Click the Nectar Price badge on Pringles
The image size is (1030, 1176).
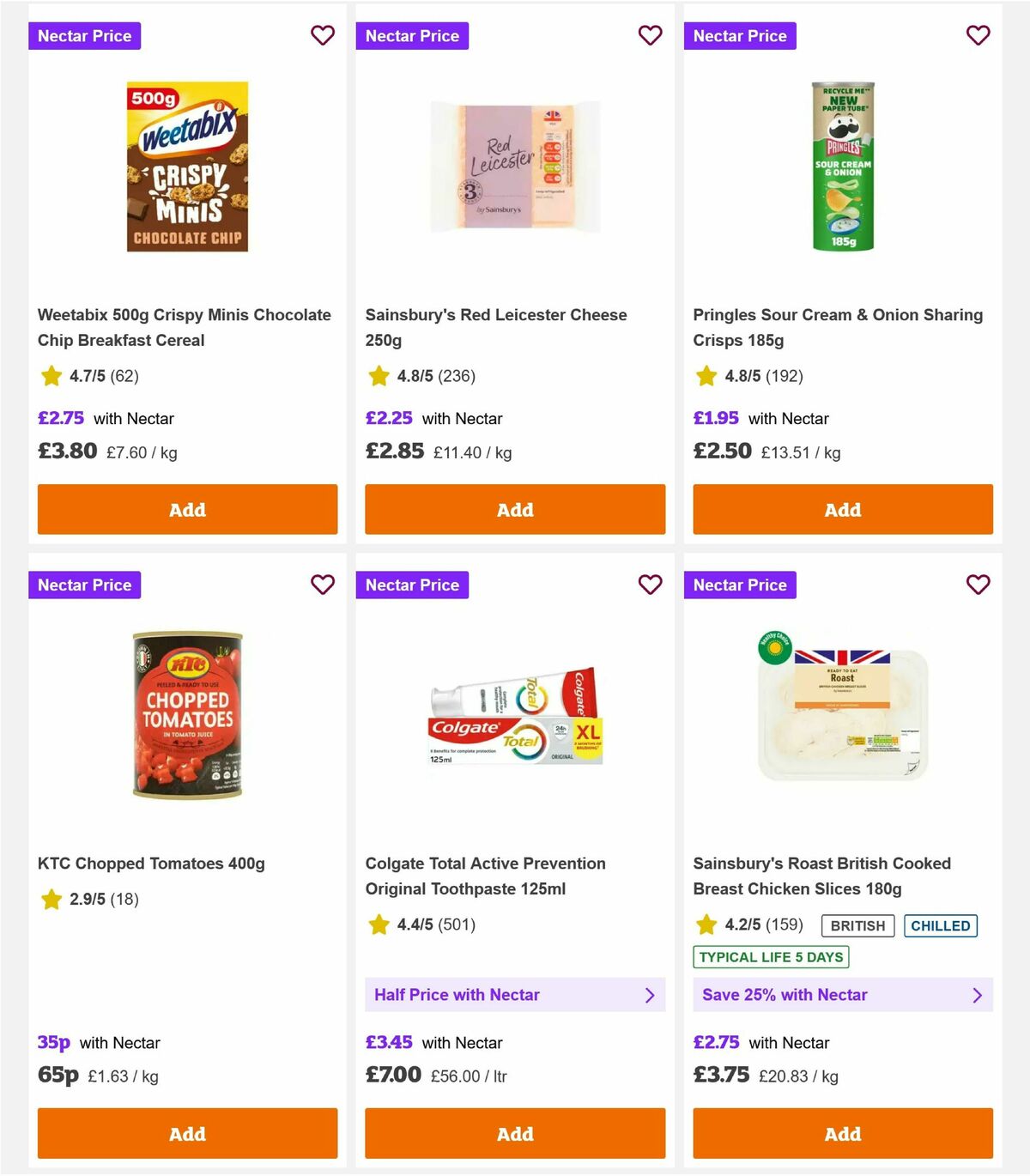click(740, 35)
